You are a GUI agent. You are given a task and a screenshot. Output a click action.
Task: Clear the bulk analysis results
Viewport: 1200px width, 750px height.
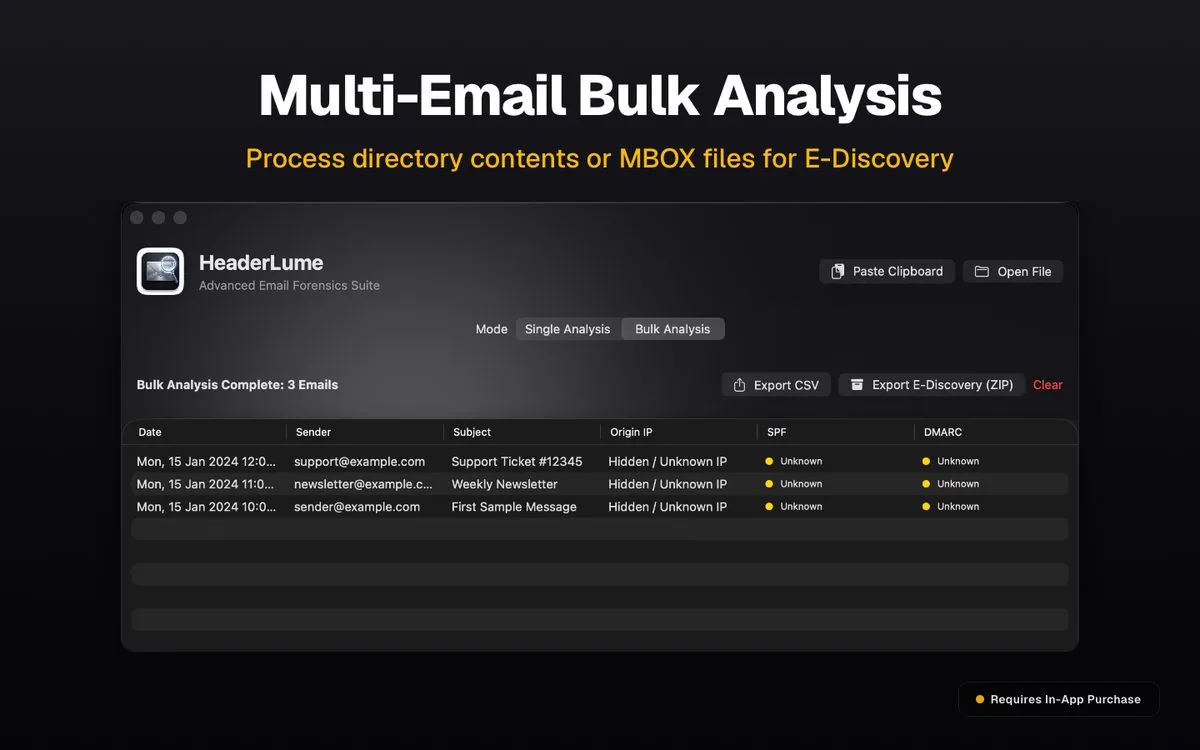point(1048,385)
